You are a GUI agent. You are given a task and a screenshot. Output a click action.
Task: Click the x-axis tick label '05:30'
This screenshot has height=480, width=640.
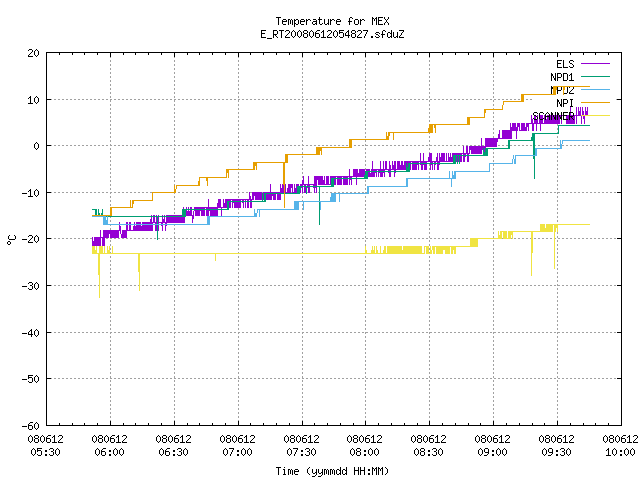click(x=46, y=452)
